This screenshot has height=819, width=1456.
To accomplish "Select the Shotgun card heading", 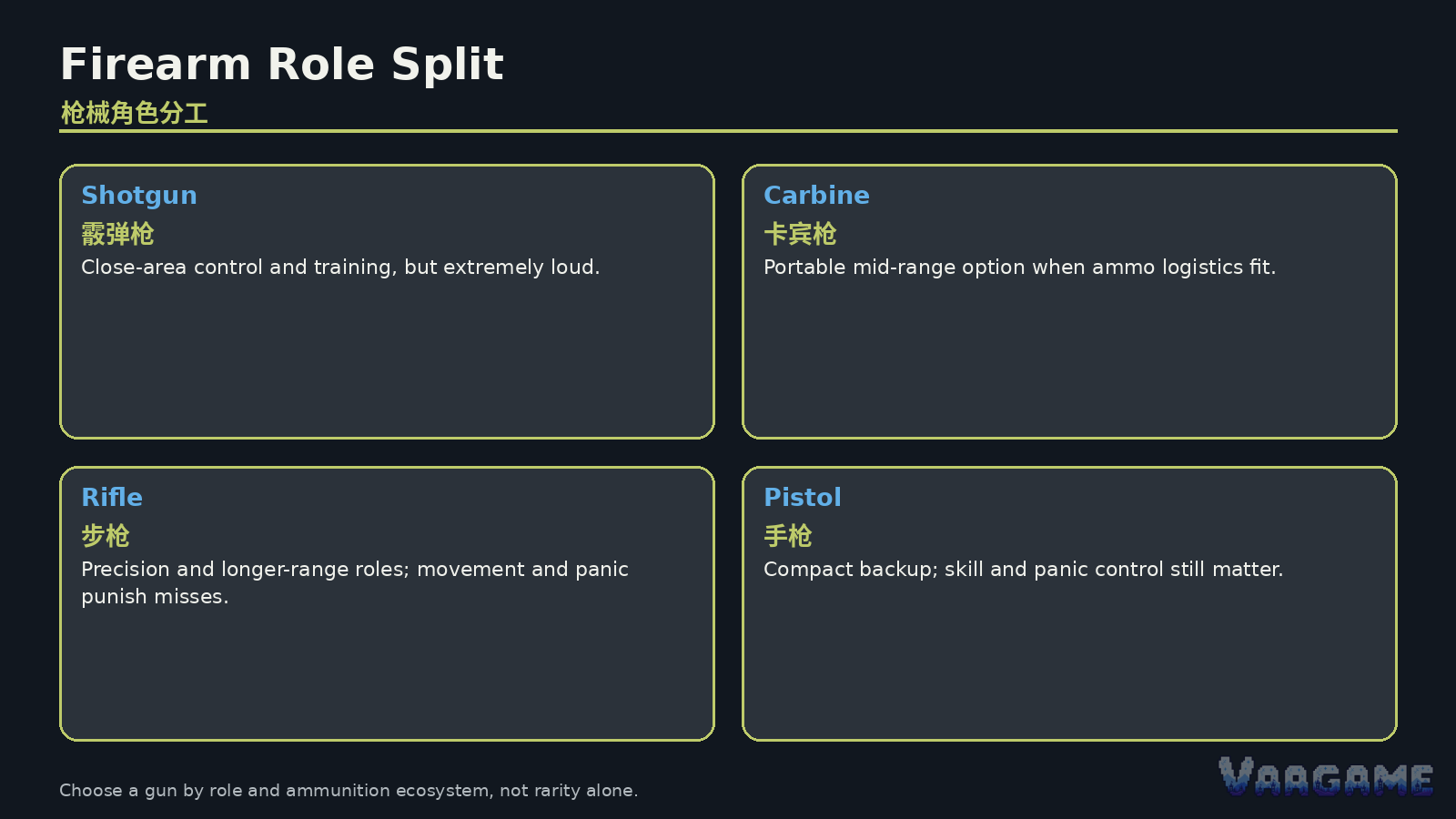I will click(139, 196).
